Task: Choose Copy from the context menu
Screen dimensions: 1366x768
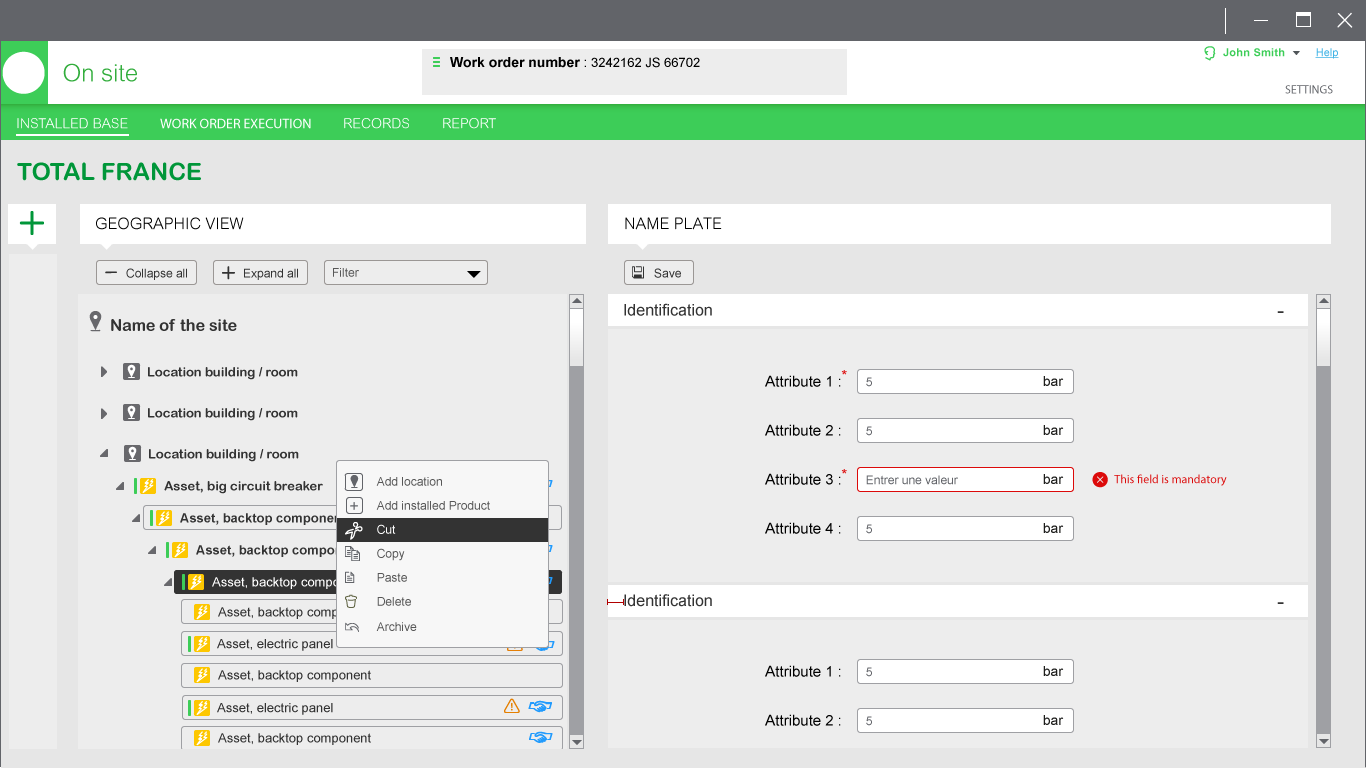Action: [442, 554]
